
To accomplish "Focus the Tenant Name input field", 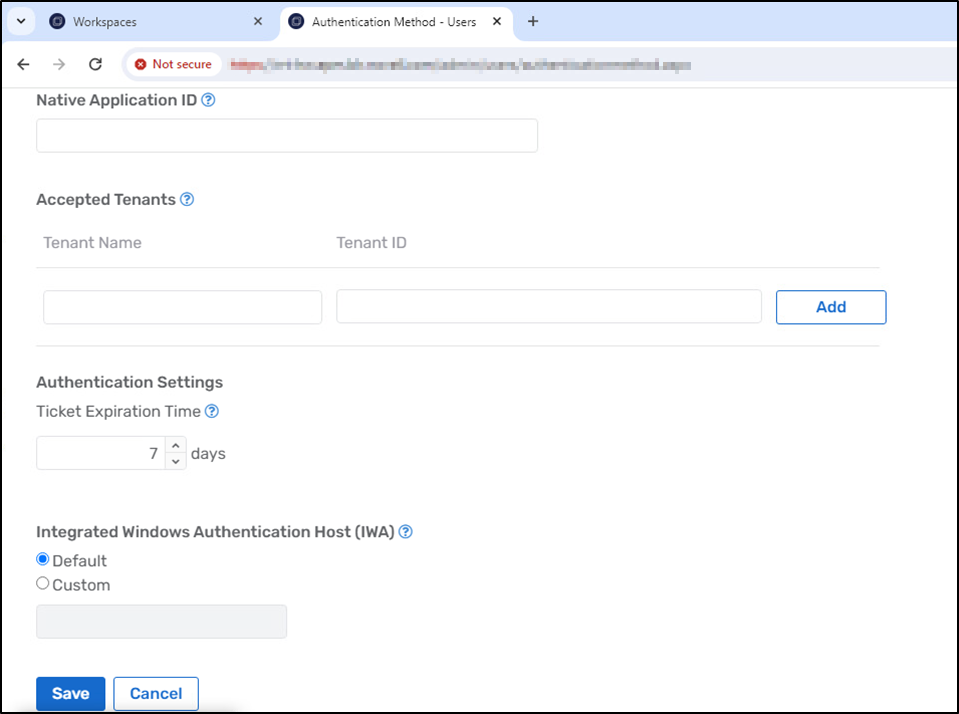I will pyautogui.click(x=182, y=307).
